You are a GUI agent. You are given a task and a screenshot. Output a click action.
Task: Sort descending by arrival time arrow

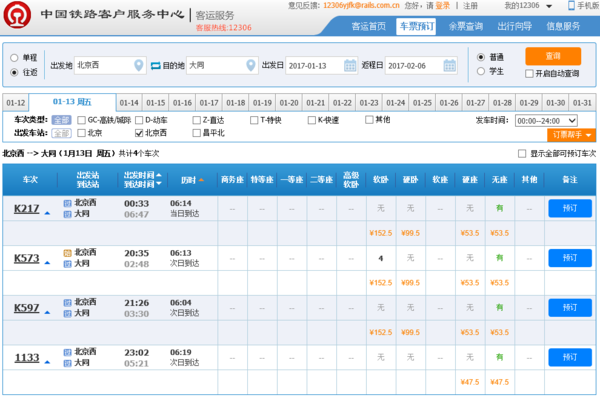(159, 184)
